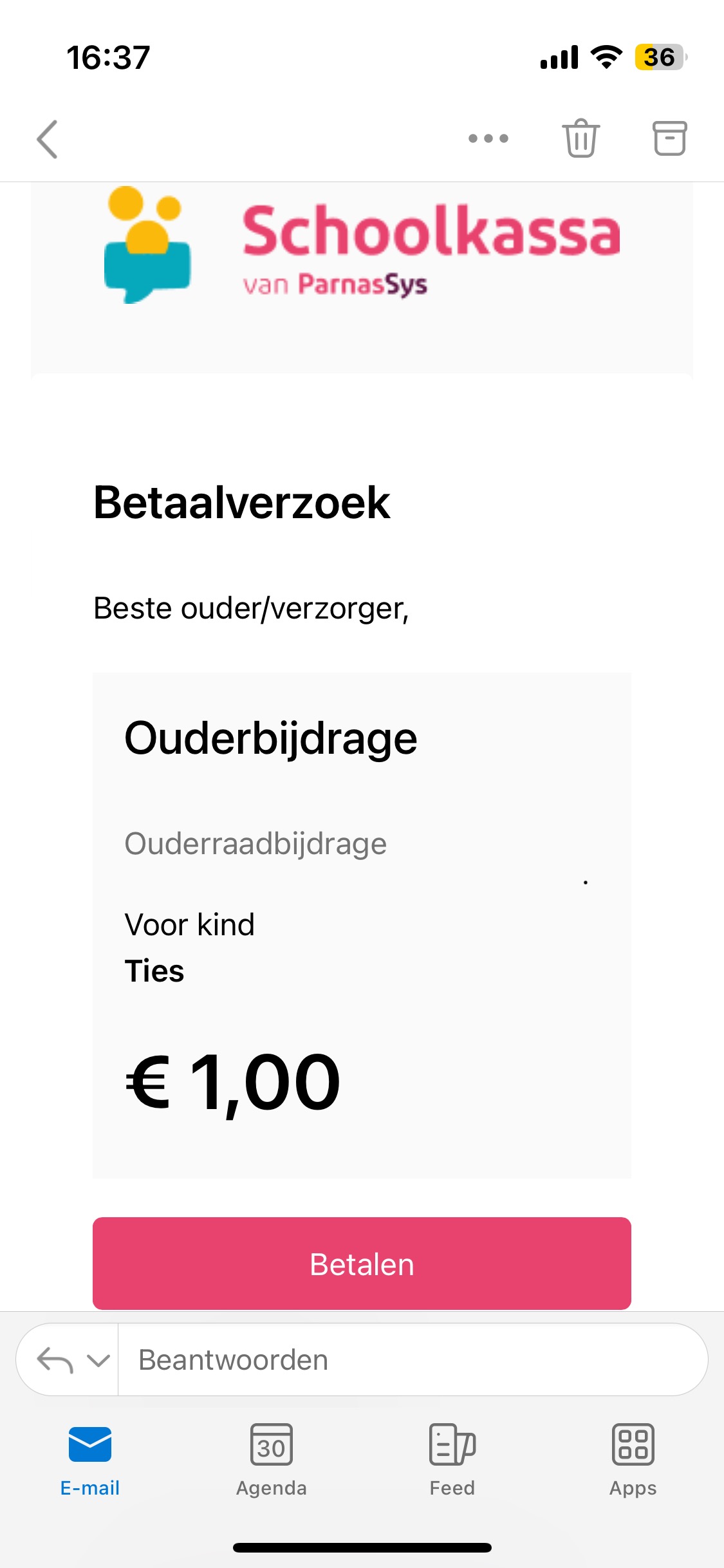Tap the iOS home indicator bar
The image size is (724, 1568).
[x=362, y=1547]
